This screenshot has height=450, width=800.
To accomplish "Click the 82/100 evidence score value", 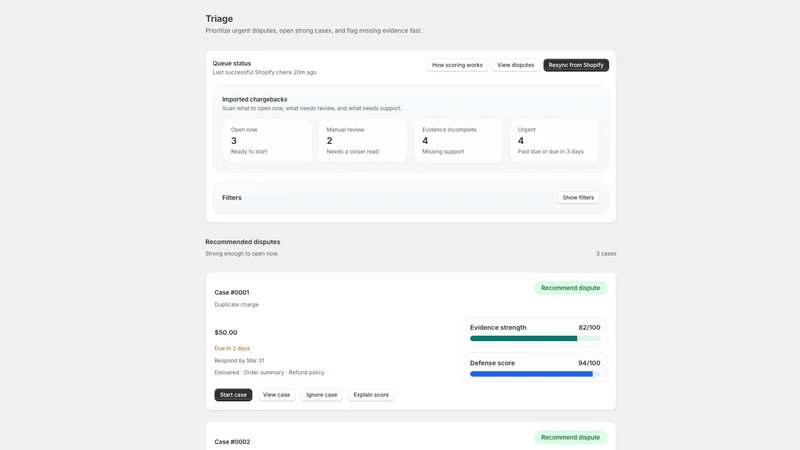I will tap(589, 328).
